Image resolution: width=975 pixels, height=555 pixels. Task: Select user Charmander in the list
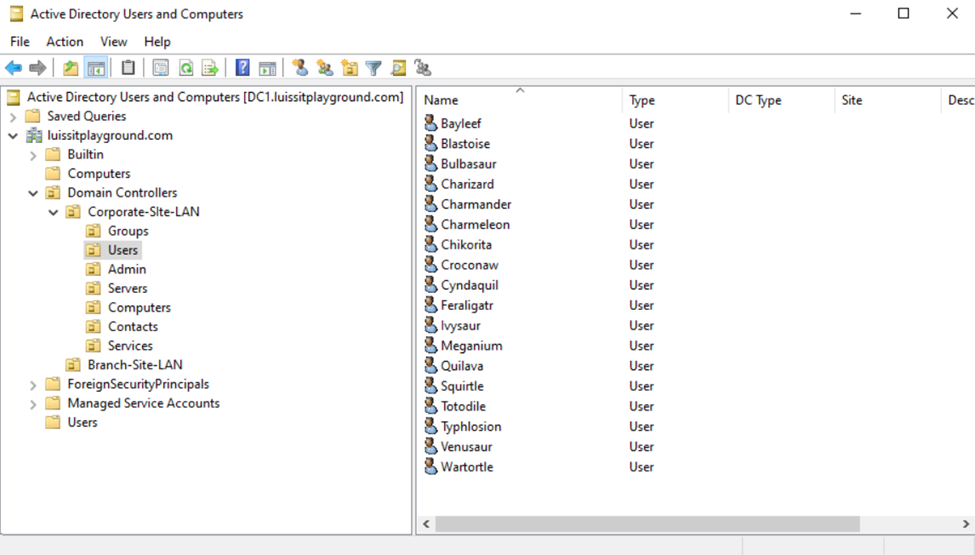pos(476,204)
